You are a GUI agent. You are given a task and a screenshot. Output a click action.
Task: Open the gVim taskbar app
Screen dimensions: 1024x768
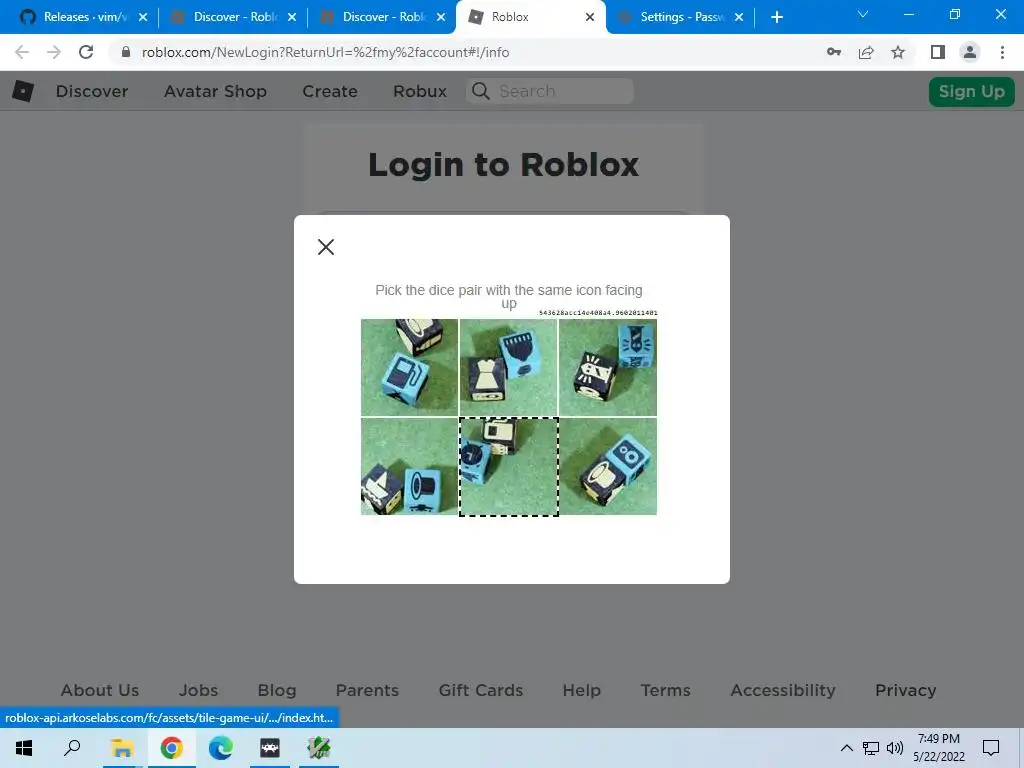click(319, 748)
